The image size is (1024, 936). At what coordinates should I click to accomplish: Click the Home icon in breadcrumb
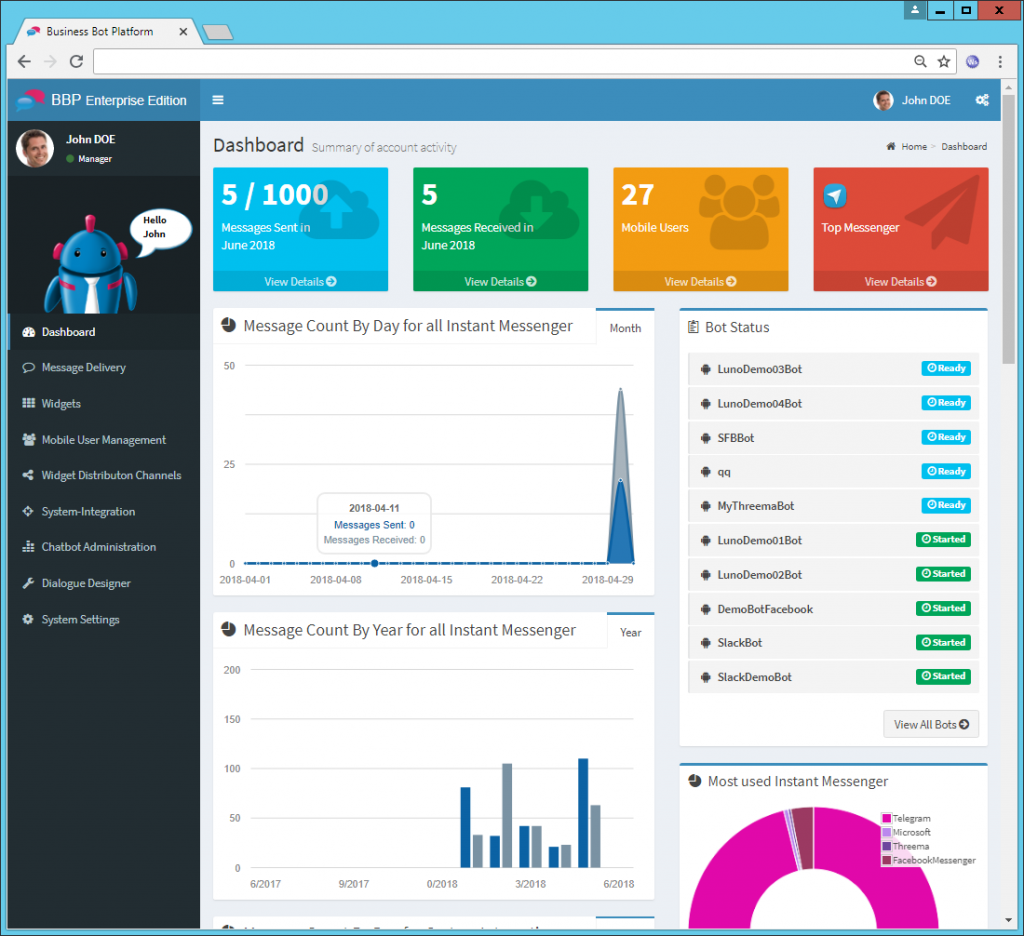(891, 146)
